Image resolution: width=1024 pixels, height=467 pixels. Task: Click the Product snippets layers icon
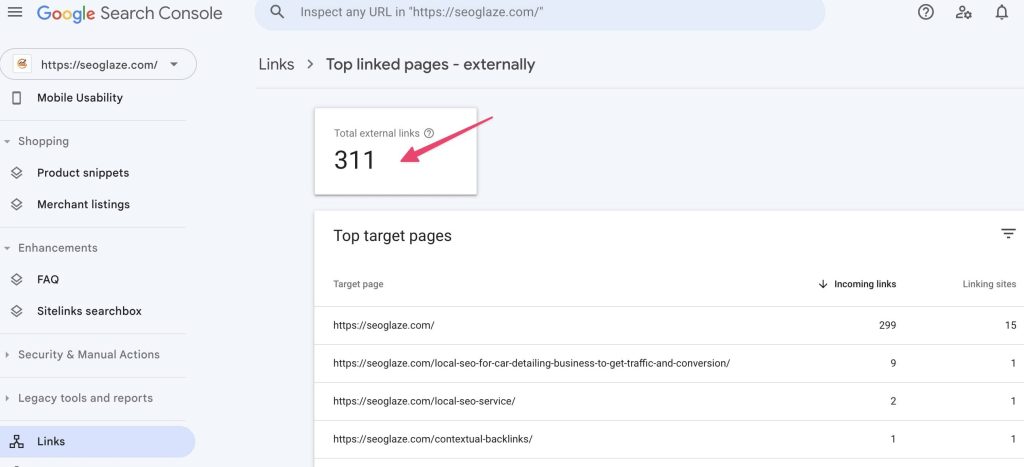17,173
